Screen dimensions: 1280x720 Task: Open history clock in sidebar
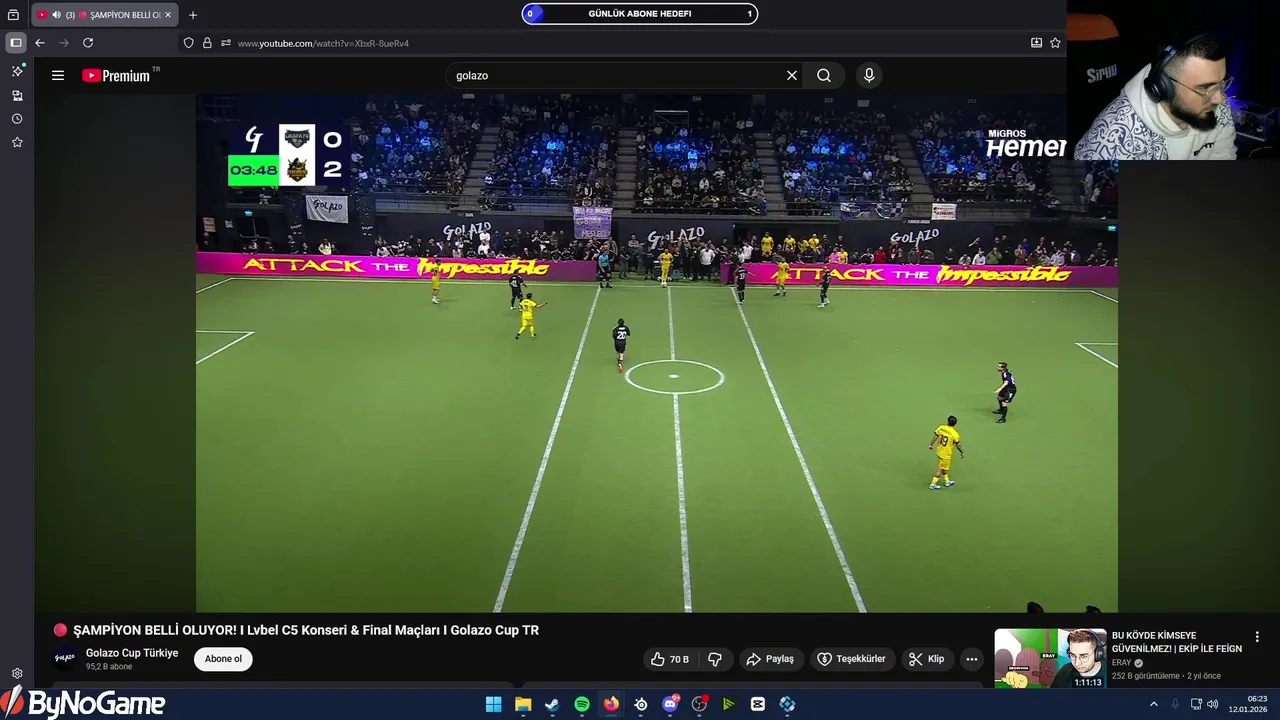(17, 119)
